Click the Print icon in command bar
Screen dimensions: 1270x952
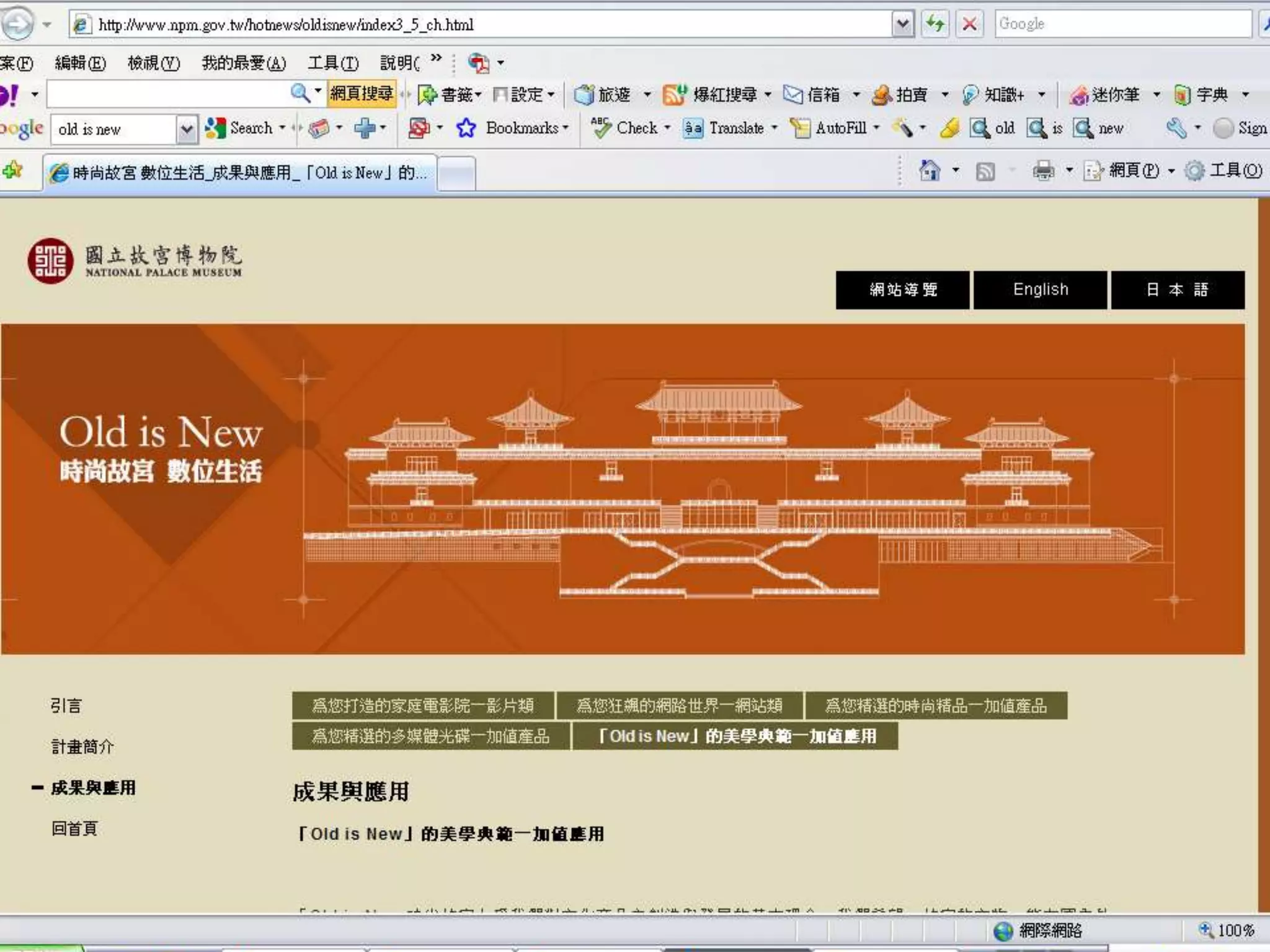1043,170
